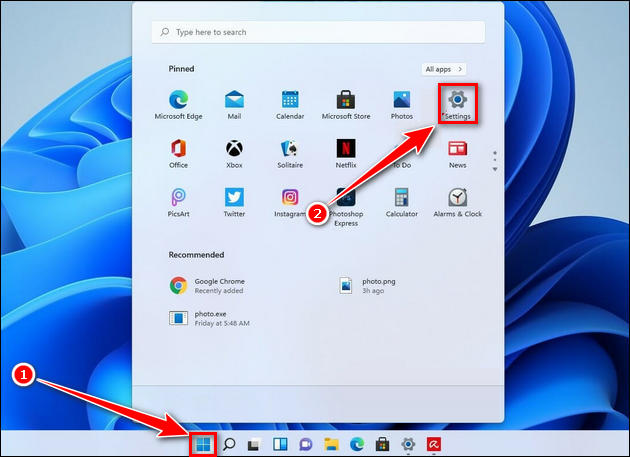
Task: Open the Calculator app
Action: coord(402,203)
